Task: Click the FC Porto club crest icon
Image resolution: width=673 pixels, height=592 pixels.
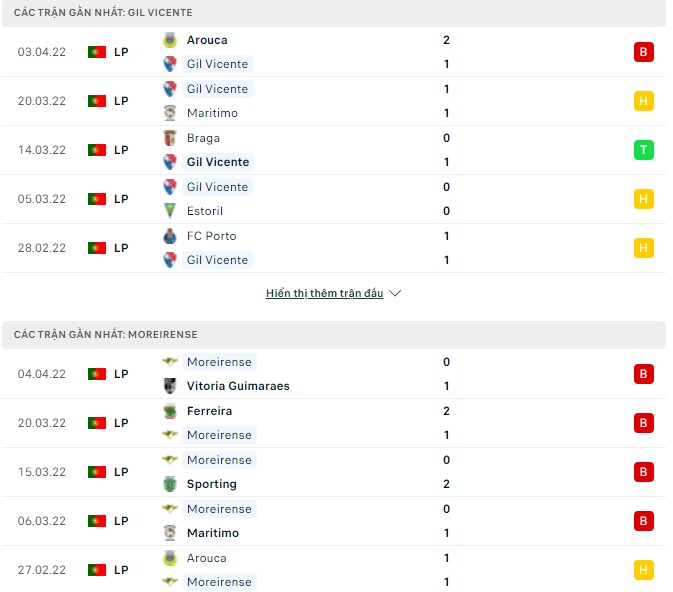Action: (169, 236)
